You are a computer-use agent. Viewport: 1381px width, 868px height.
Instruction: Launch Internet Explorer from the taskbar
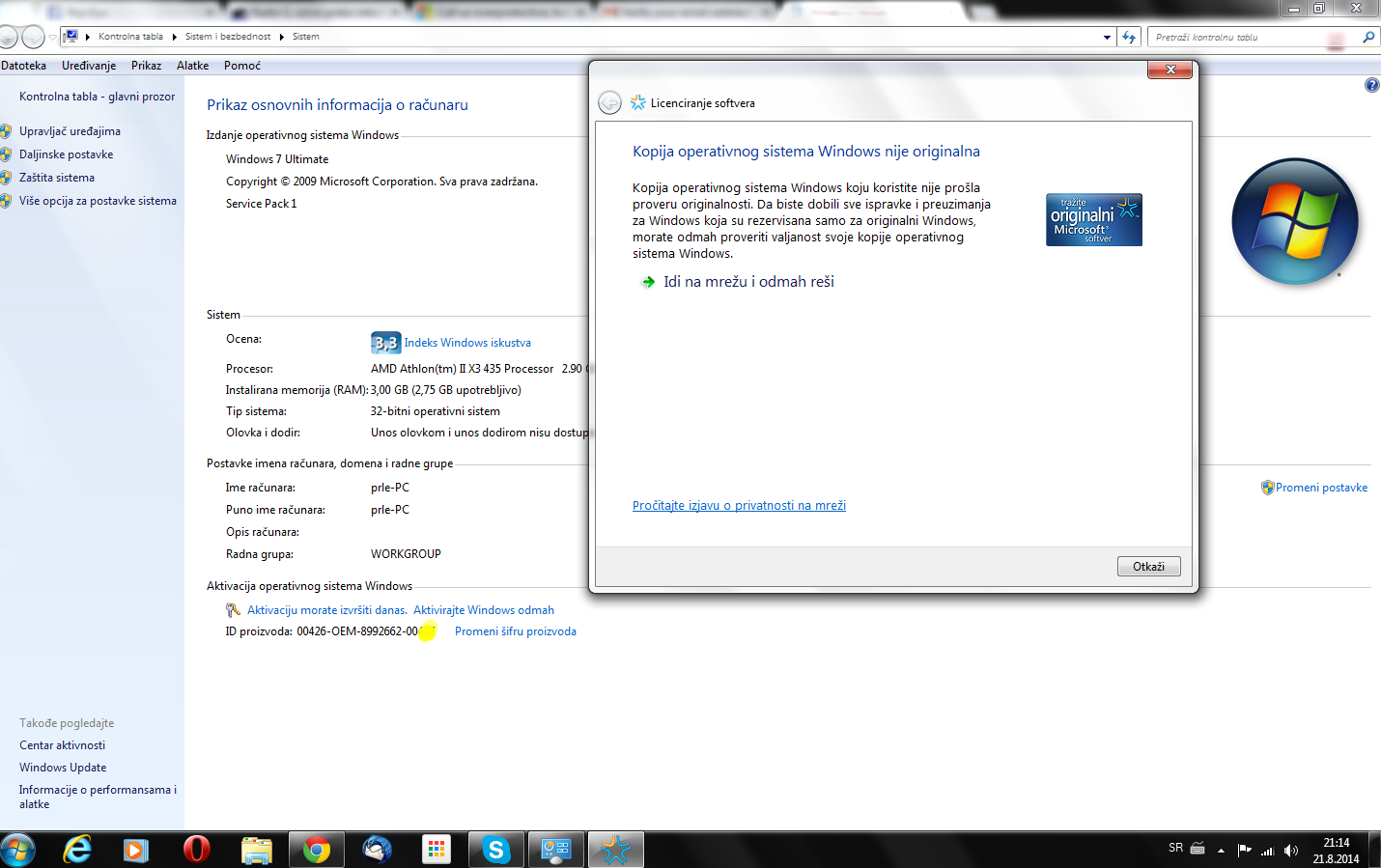coord(76,850)
